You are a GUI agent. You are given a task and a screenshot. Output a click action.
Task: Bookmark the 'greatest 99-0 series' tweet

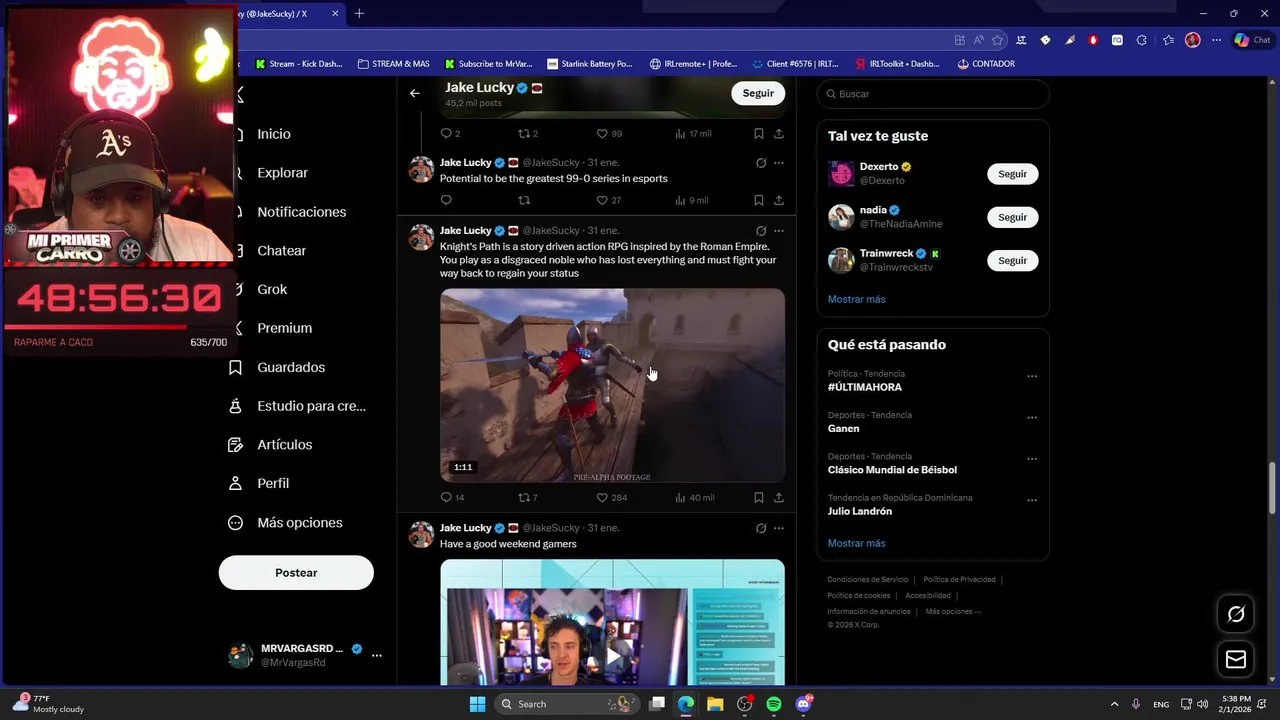(758, 200)
